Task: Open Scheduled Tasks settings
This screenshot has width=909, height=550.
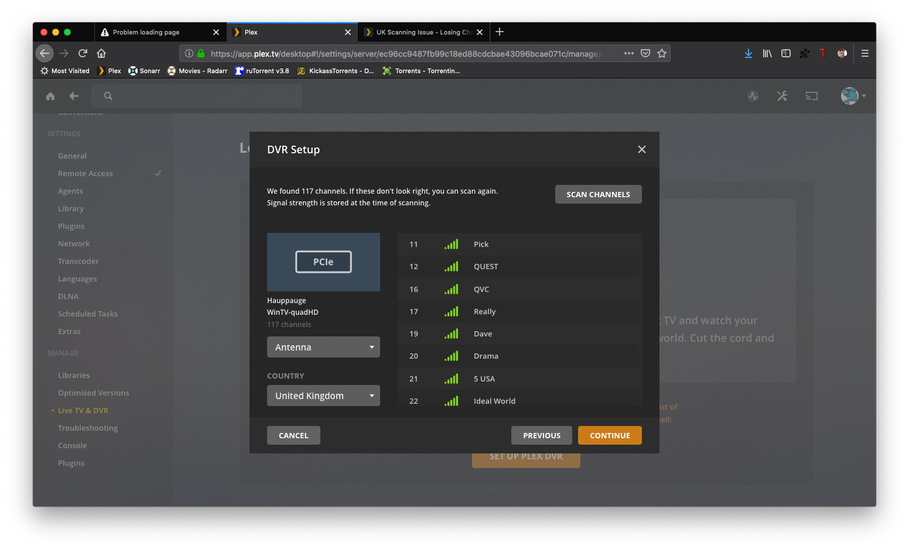Action: 88,314
